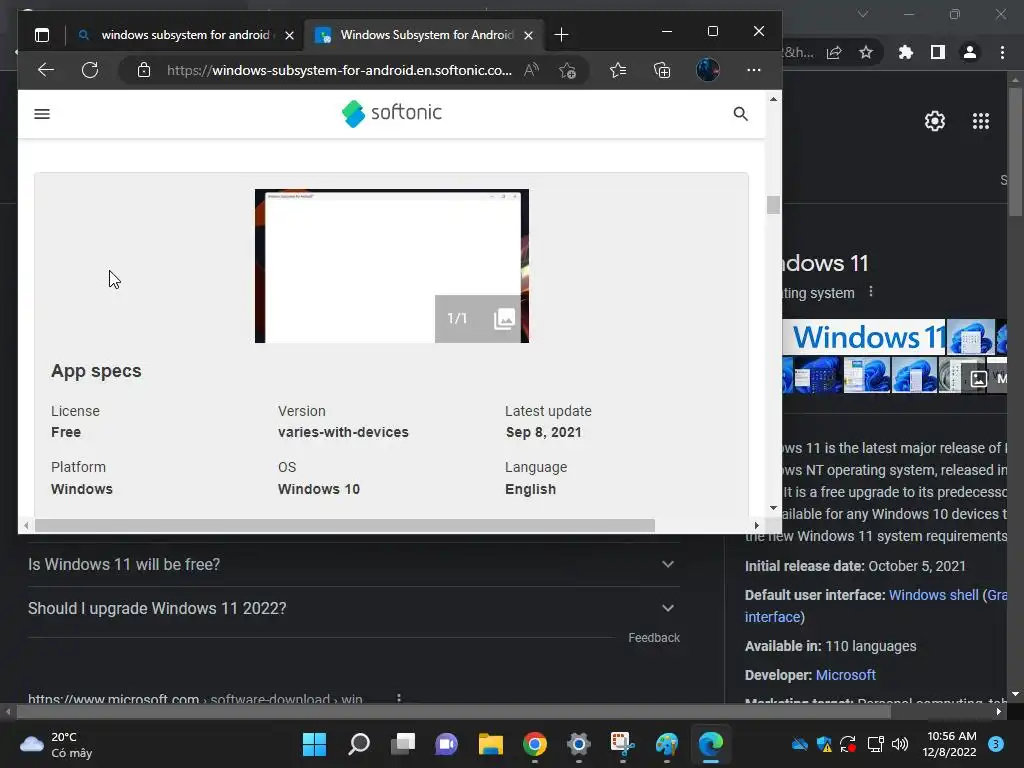Add this page to favorites star icon

point(567,70)
